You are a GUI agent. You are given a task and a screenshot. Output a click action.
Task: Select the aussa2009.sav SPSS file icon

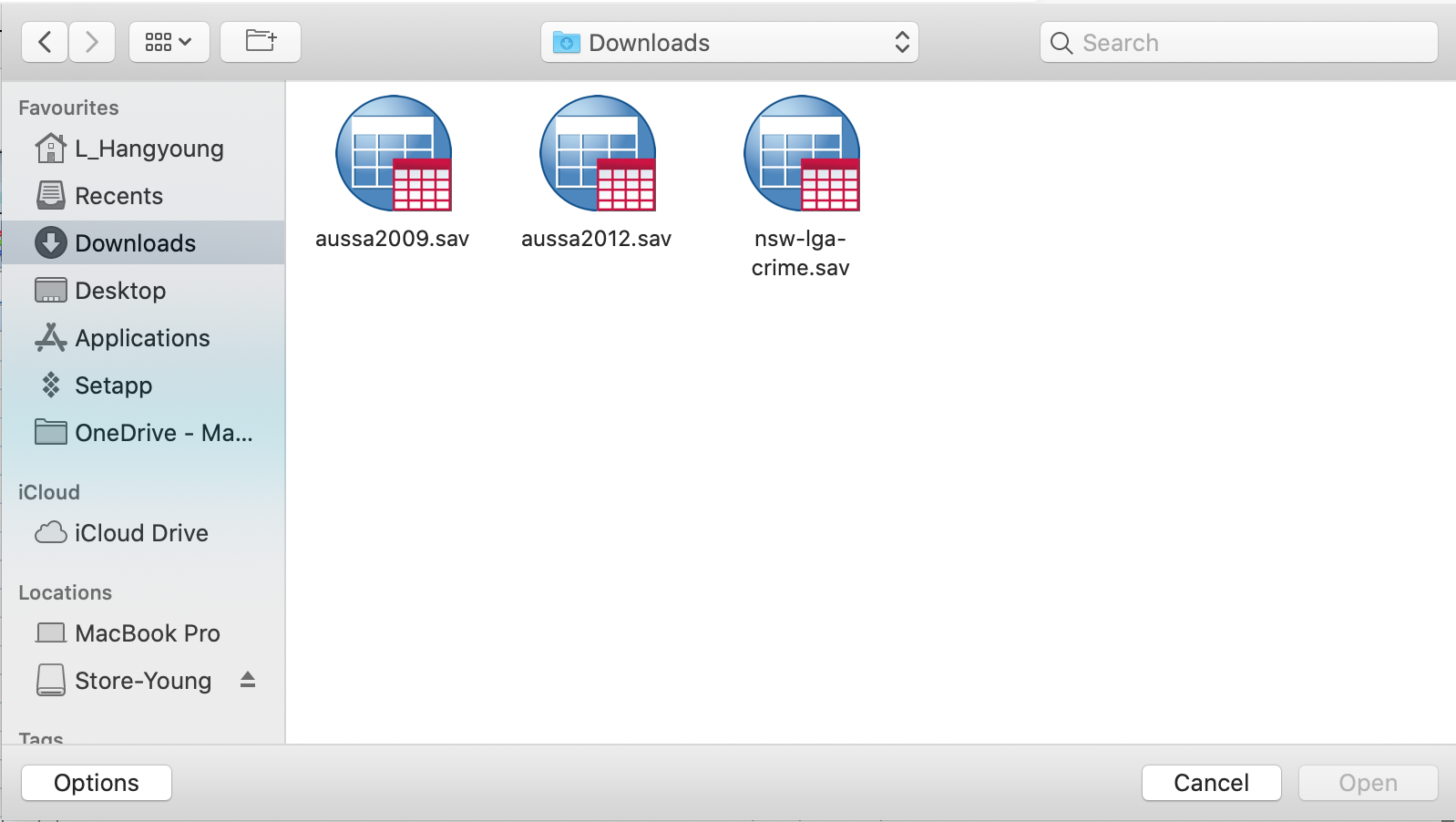click(394, 153)
